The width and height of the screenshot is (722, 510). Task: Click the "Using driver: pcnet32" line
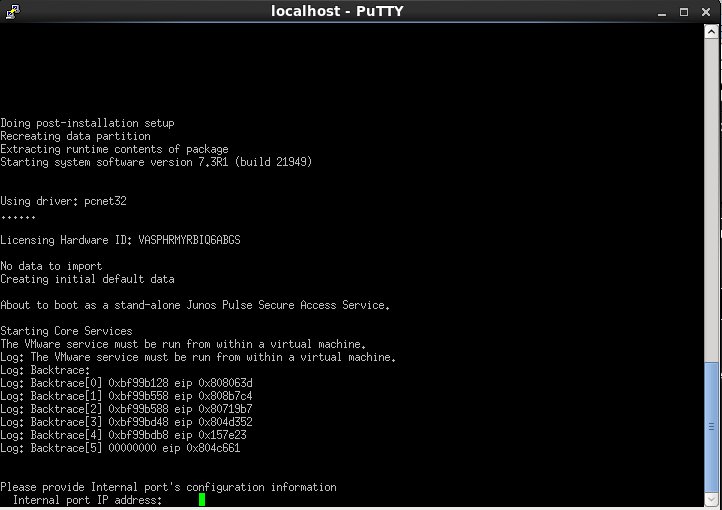coord(63,201)
